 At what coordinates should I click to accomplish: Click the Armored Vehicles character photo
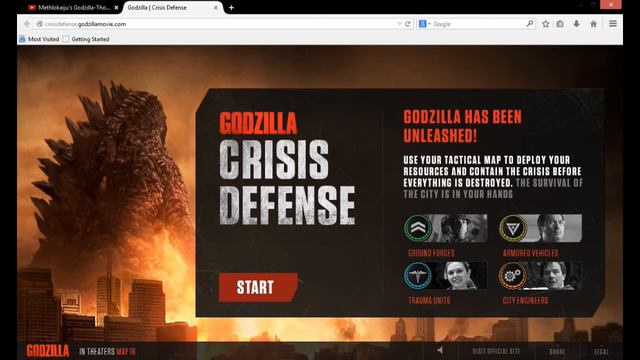coord(555,228)
